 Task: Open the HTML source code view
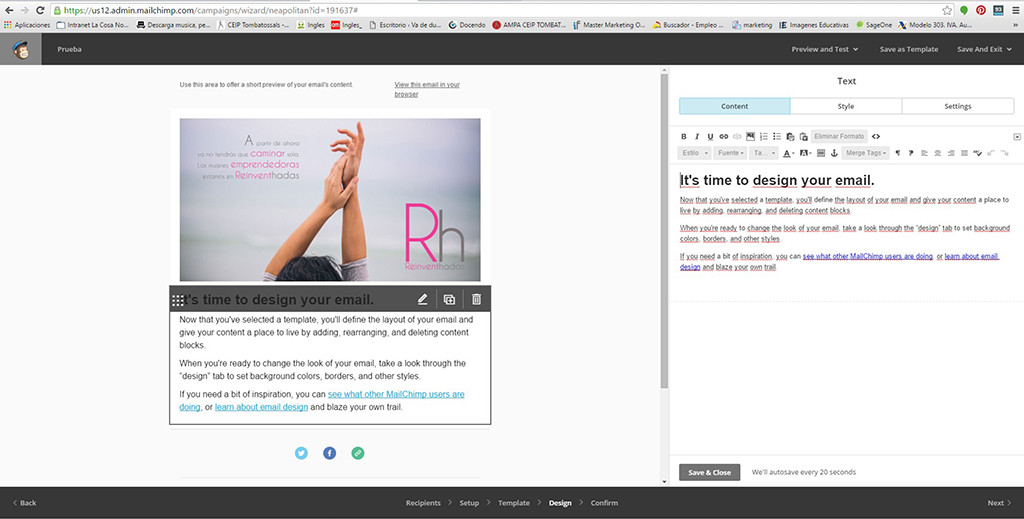[x=876, y=136]
